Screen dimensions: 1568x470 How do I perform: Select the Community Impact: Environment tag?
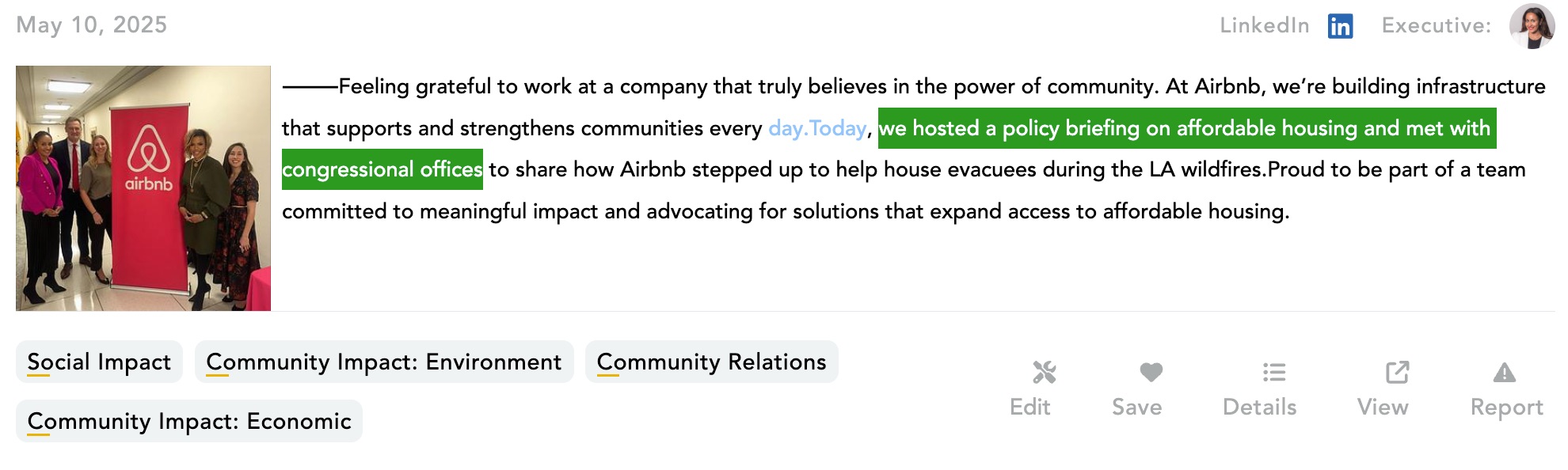pos(384,362)
